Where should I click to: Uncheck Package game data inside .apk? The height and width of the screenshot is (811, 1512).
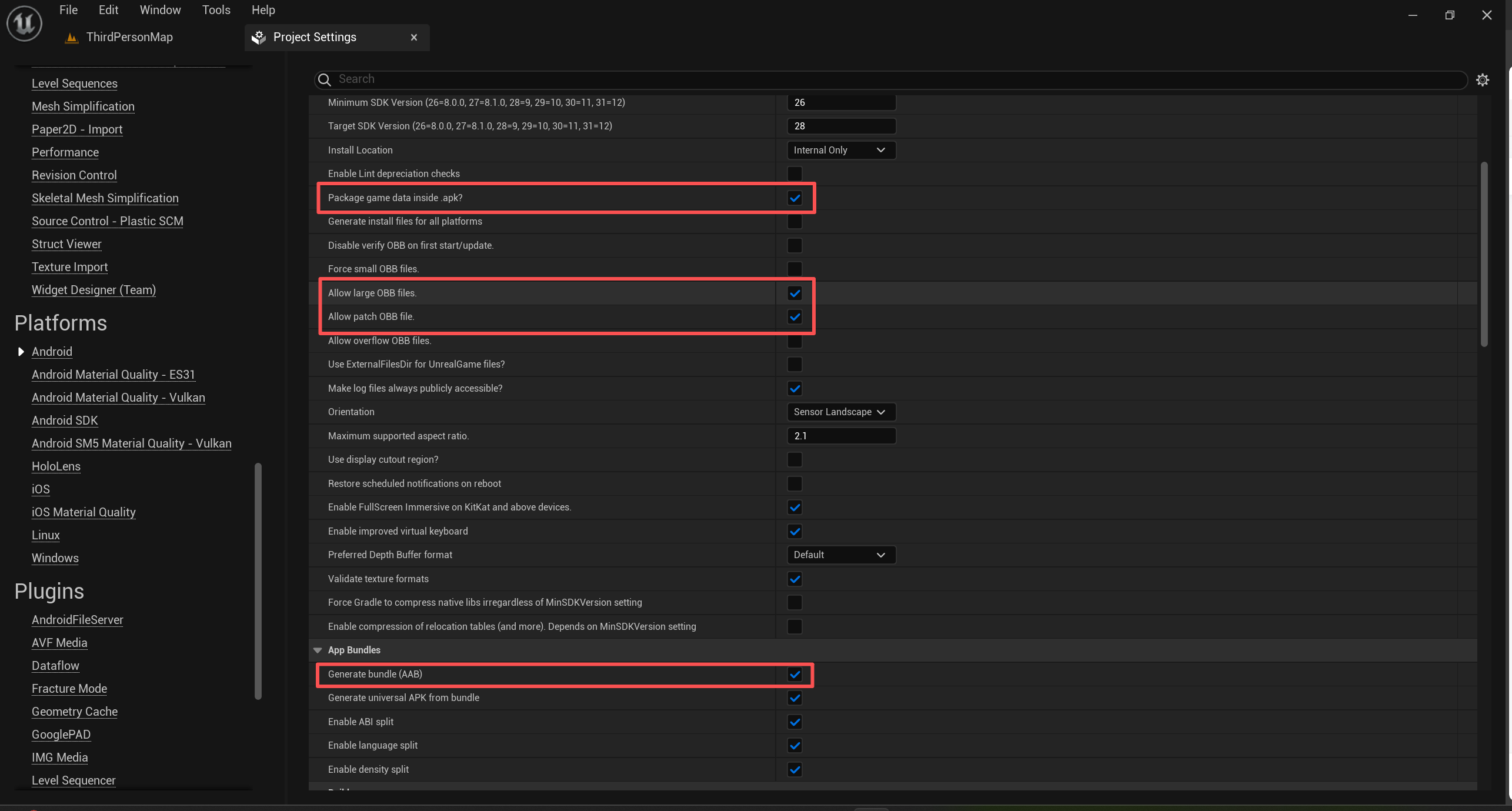point(795,198)
